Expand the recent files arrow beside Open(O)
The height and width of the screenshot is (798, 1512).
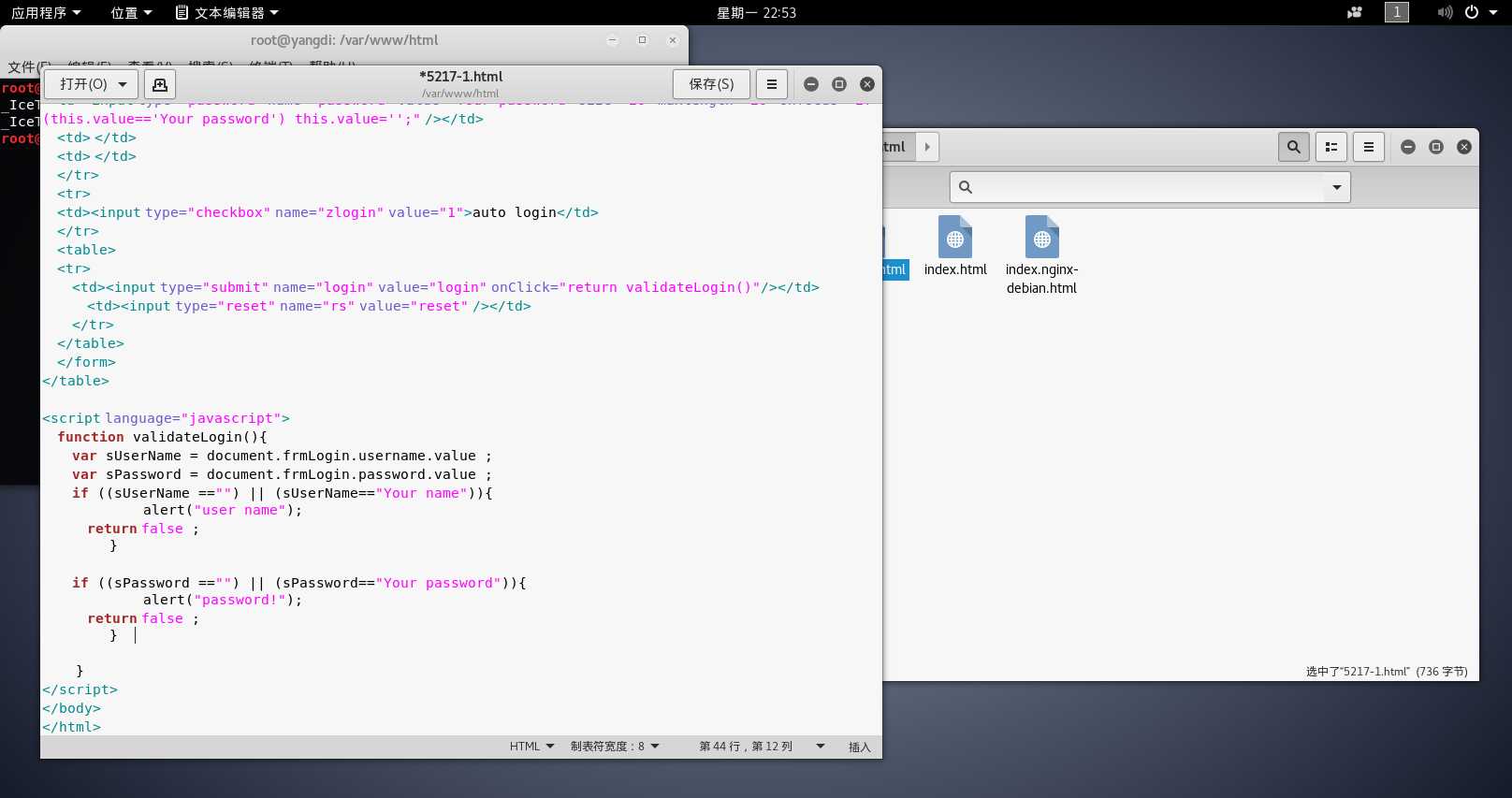(x=123, y=84)
